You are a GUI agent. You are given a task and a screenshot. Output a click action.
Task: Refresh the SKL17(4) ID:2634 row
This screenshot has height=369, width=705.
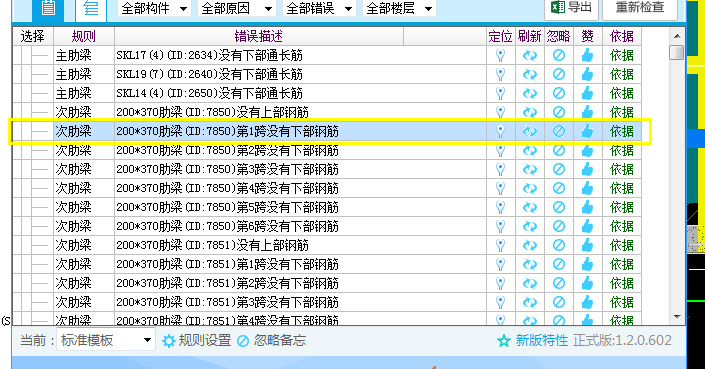(x=530, y=55)
